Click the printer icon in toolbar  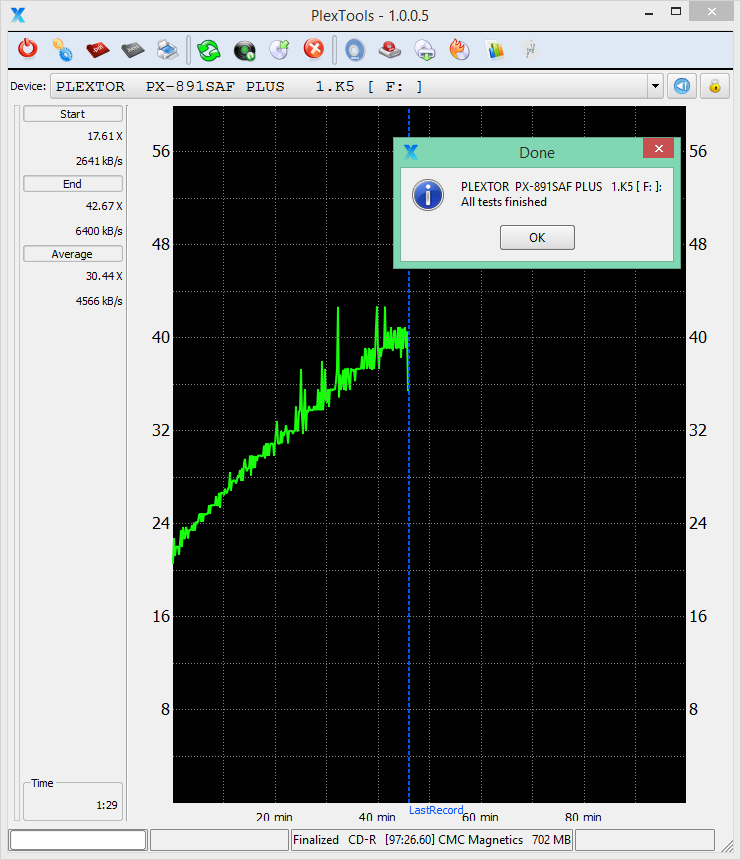[167, 50]
